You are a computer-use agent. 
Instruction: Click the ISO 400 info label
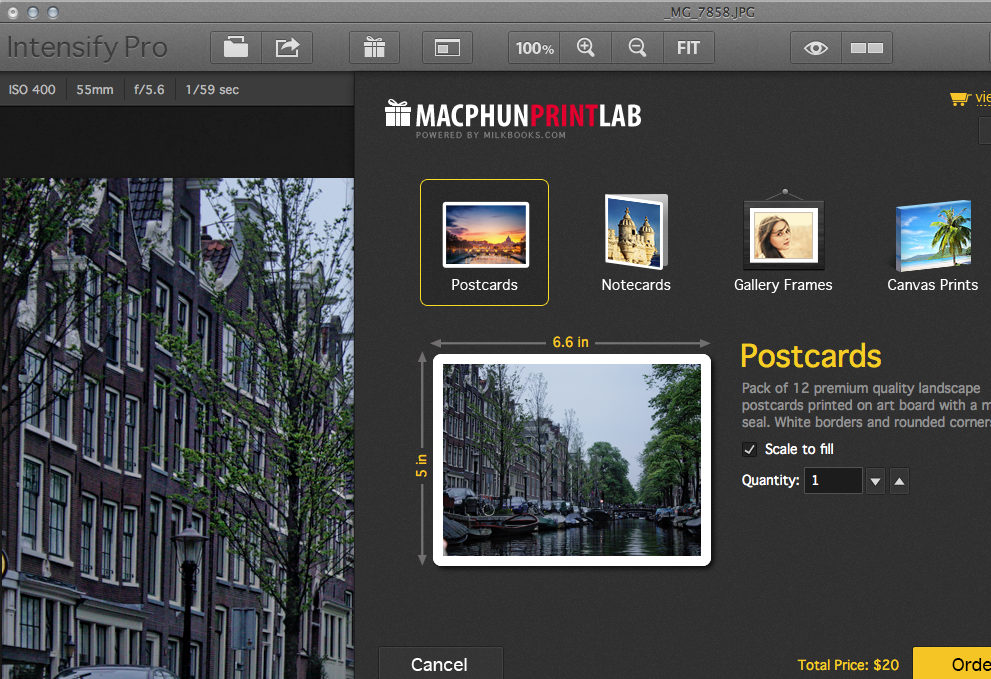click(32, 90)
